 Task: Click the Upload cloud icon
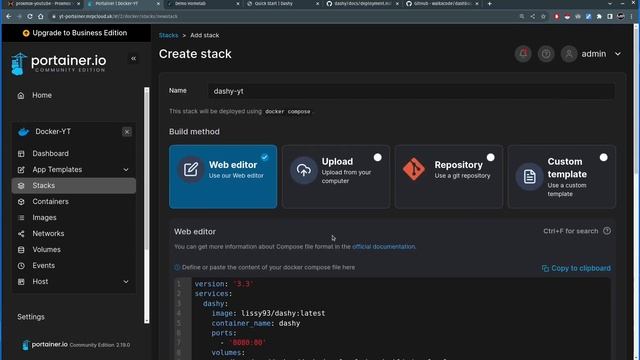[x=303, y=170]
